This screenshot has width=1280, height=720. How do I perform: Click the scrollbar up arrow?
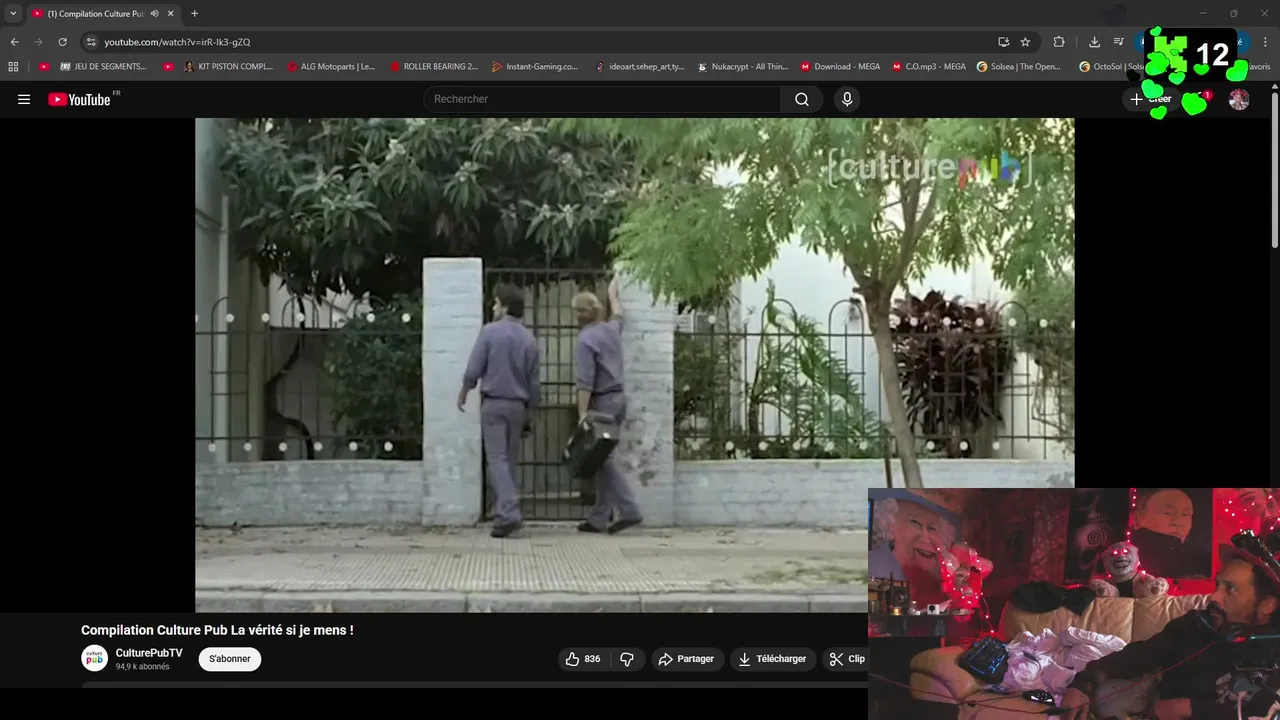1274,87
